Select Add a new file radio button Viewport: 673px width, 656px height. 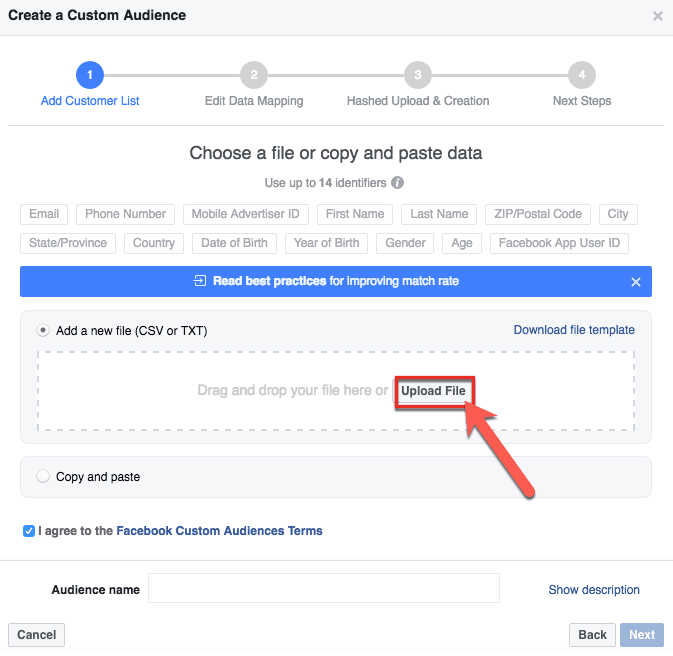point(43,330)
